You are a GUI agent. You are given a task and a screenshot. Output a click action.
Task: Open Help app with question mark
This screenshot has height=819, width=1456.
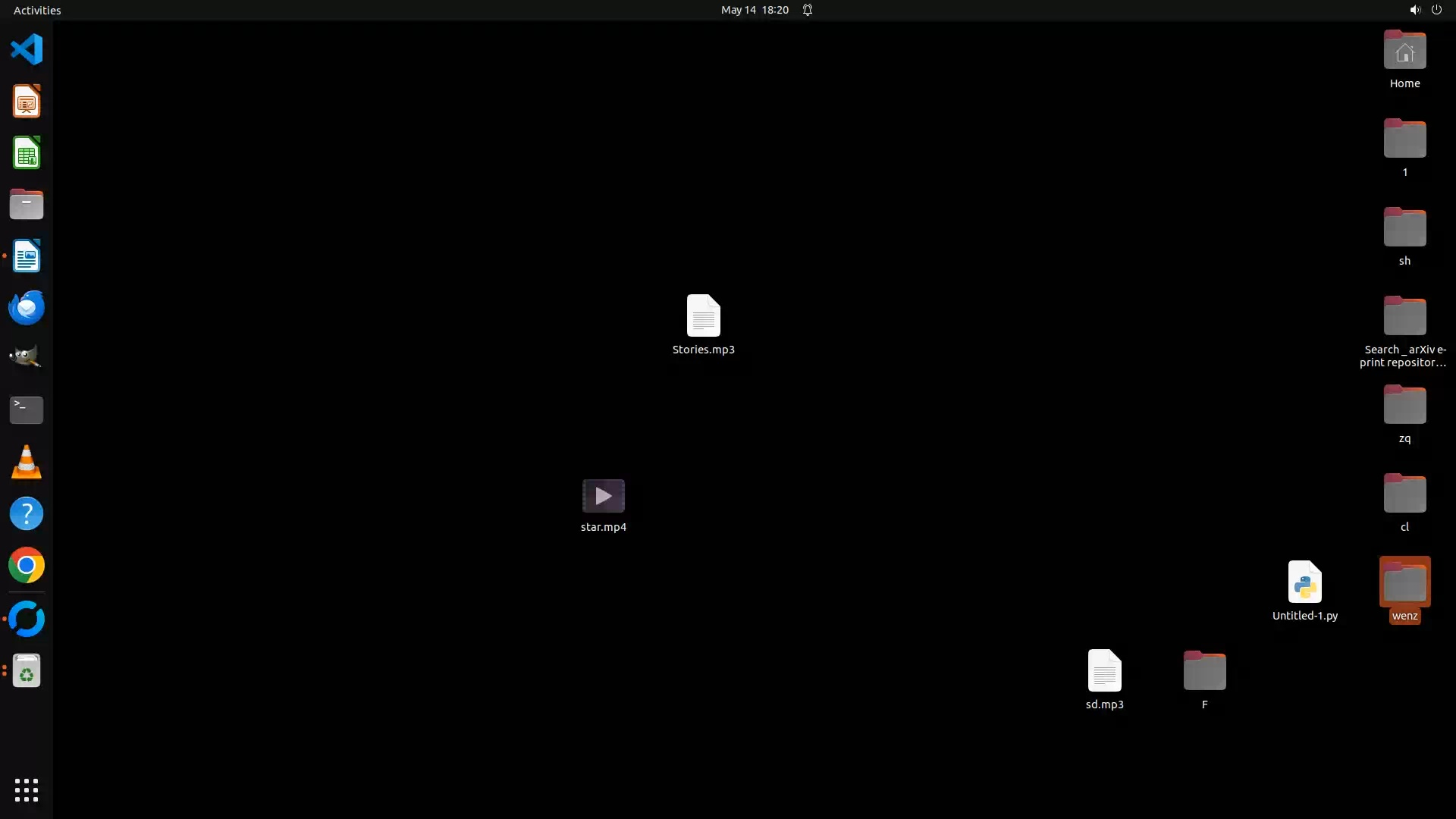click(x=27, y=514)
